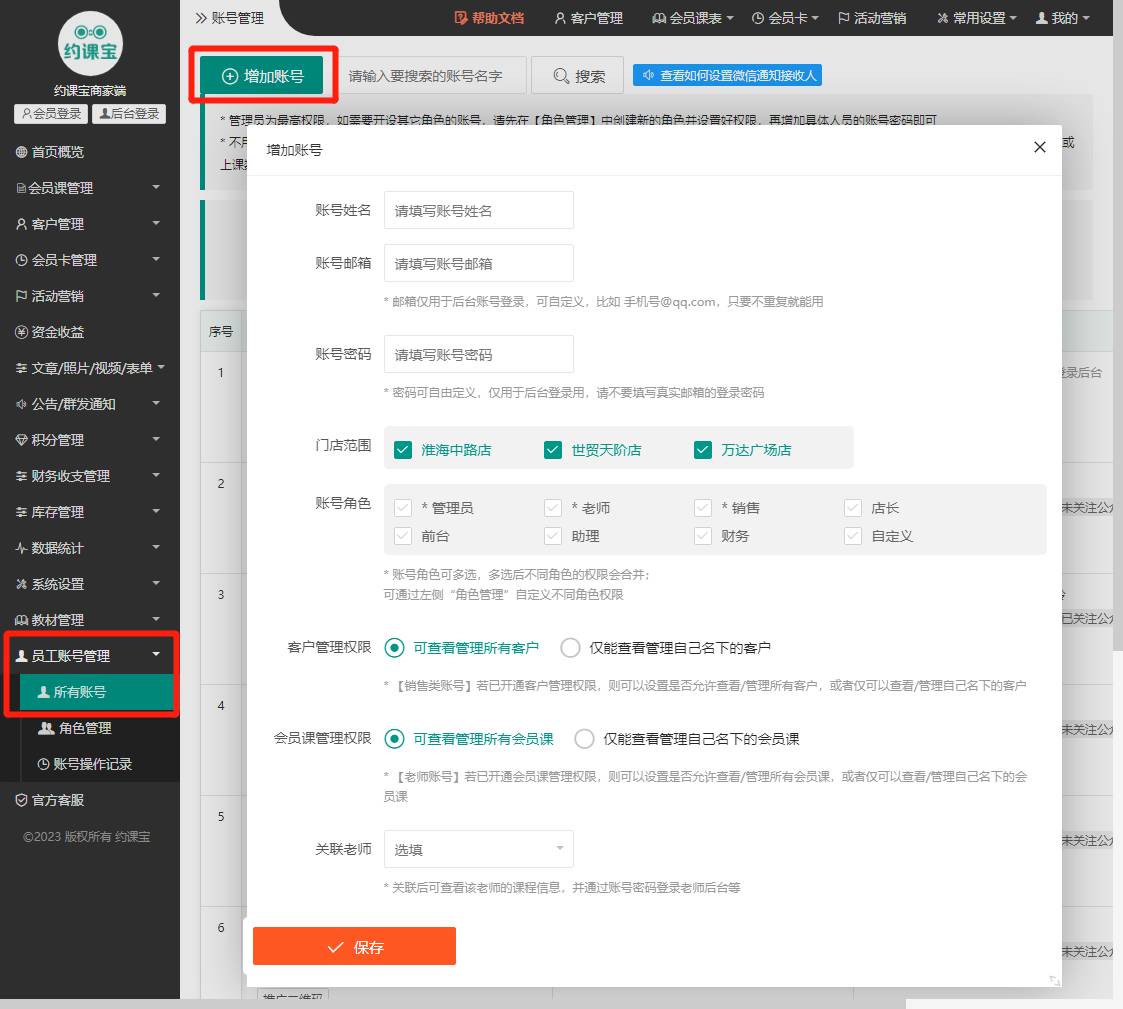Collapse the 员工账号管理 sidebar menu
This screenshot has width=1123, height=1009.
156,654
